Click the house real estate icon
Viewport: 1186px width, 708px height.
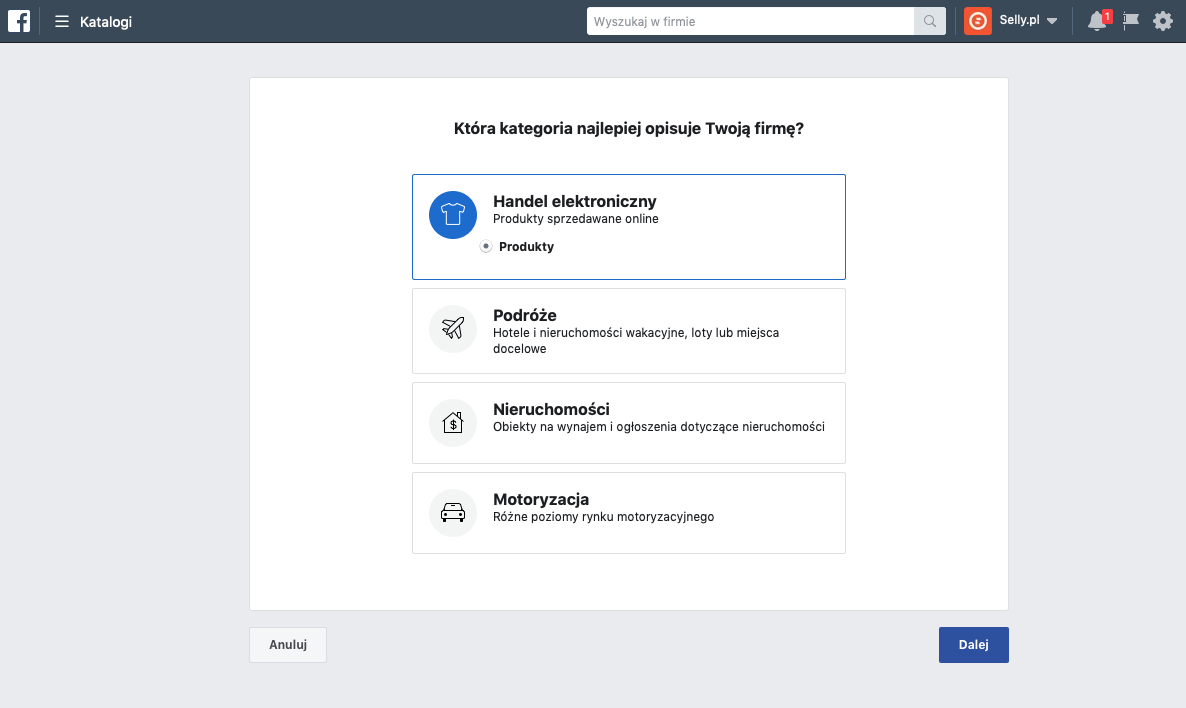tap(453, 423)
